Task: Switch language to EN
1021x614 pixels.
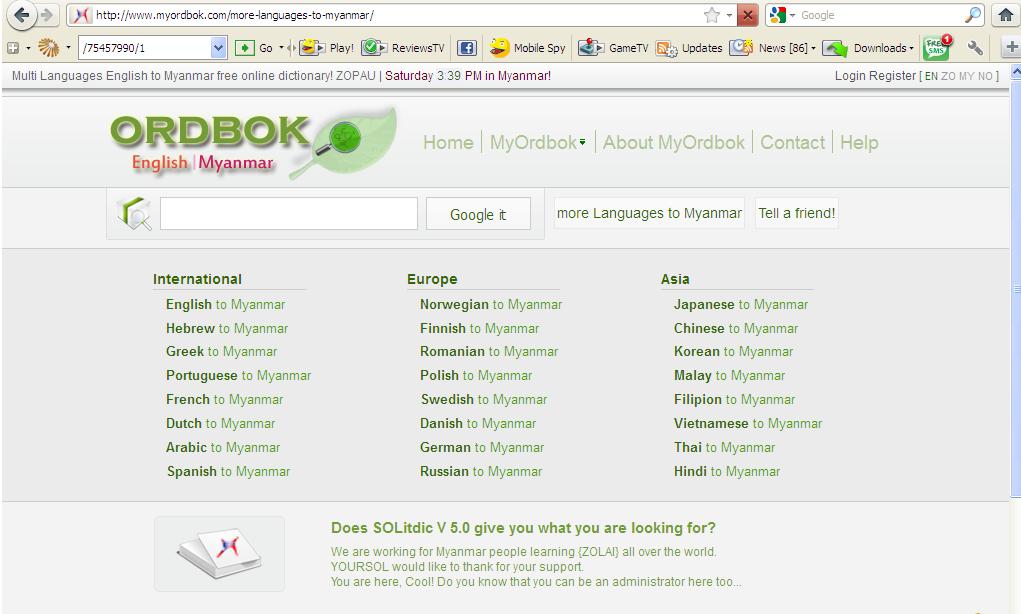Action: 931,76
